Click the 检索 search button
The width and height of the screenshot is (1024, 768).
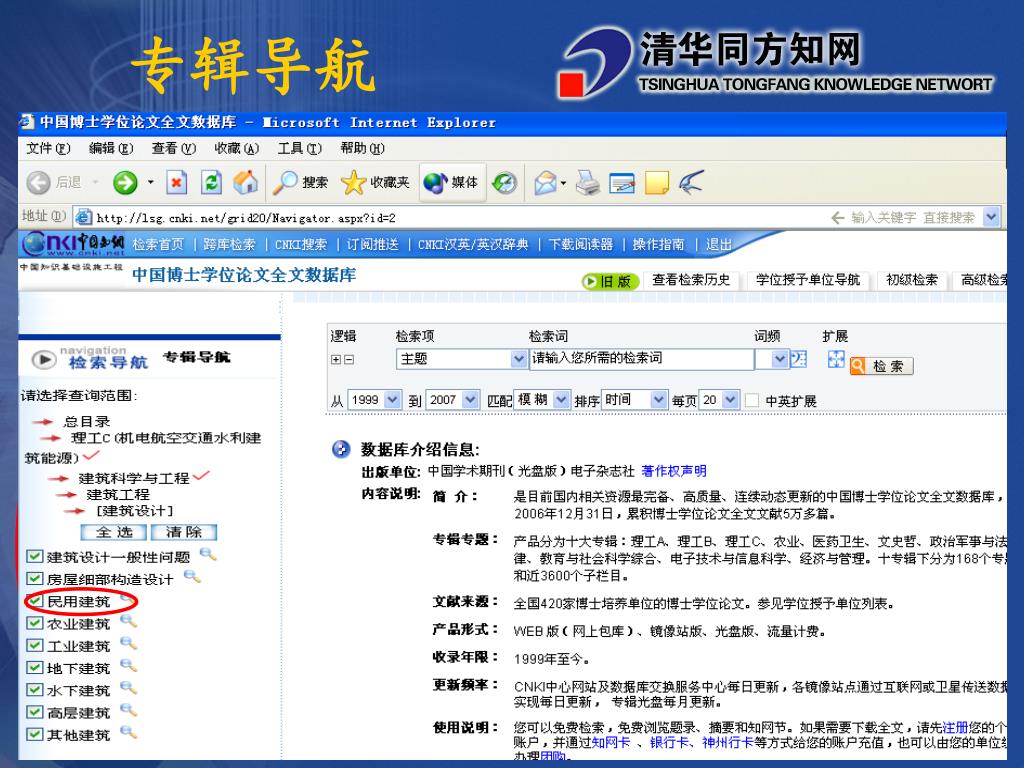click(x=881, y=366)
